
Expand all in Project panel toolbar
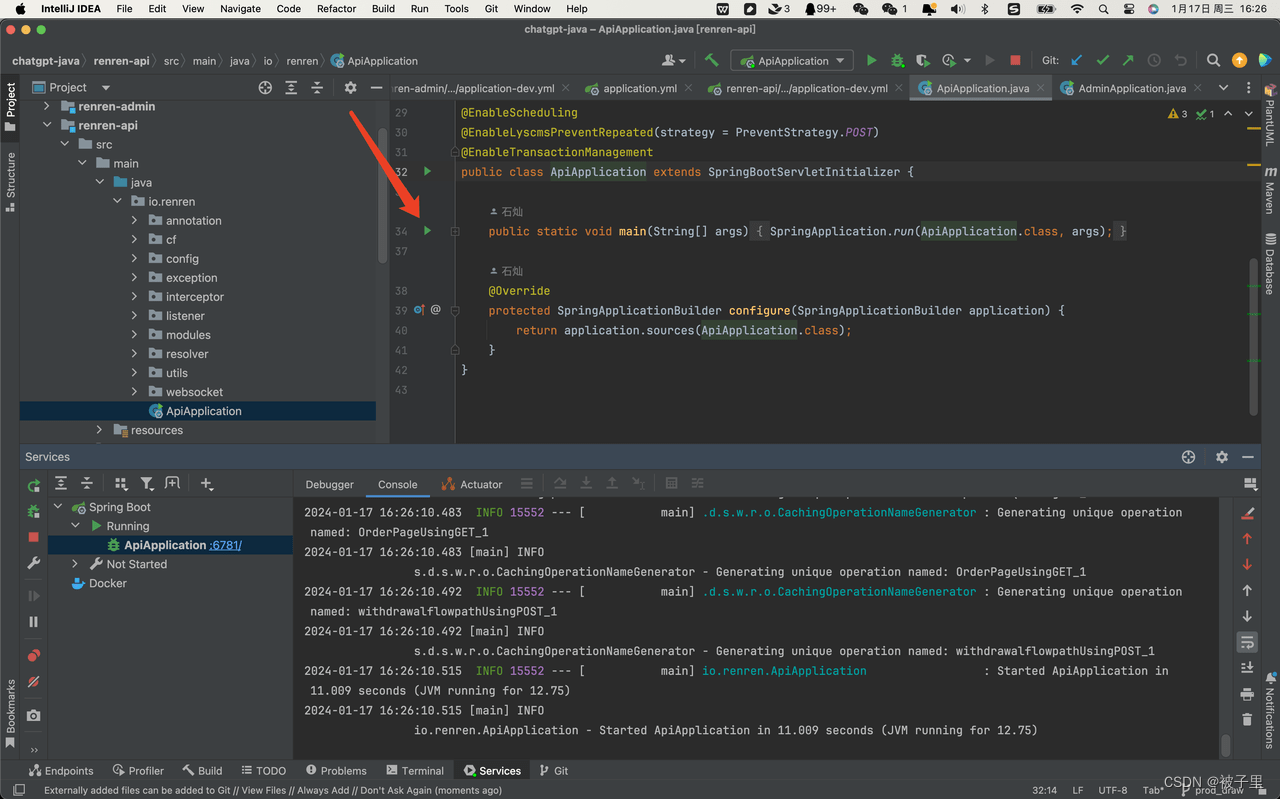291,88
